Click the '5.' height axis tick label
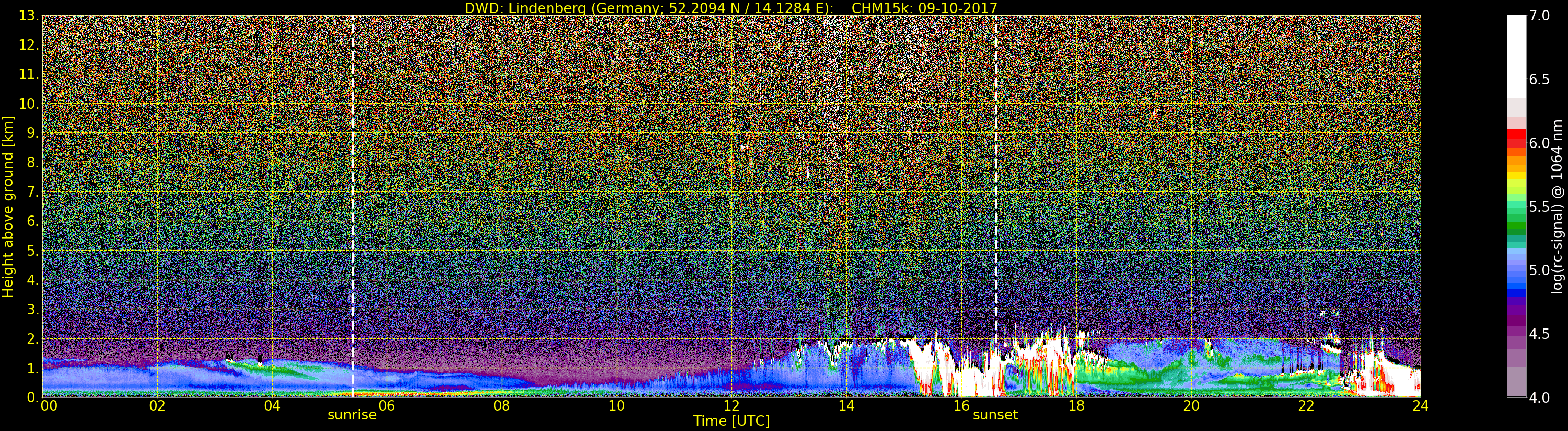This screenshot has height=431, width=1568. (33, 251)
